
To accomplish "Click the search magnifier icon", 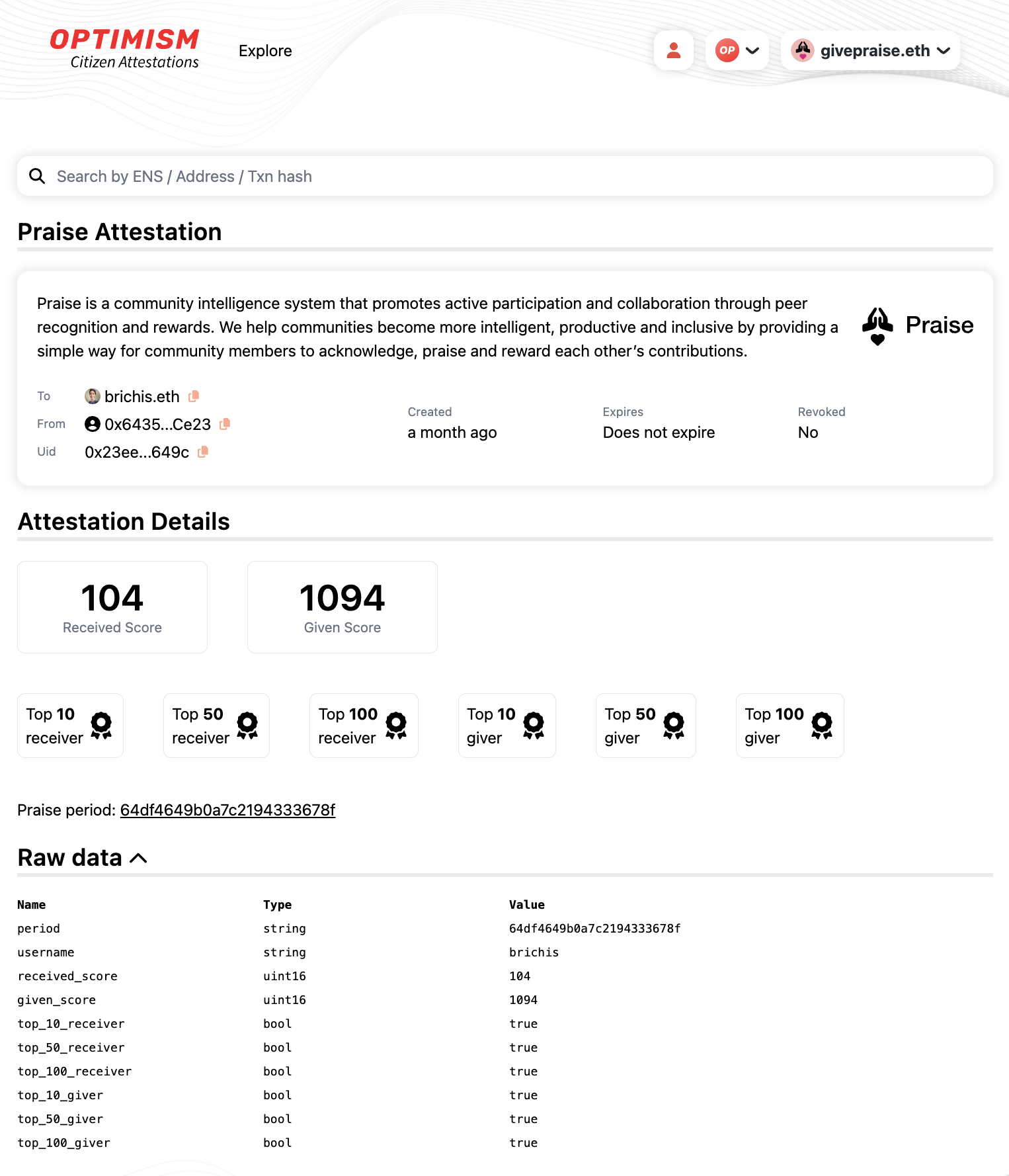I will pos(37,176).
